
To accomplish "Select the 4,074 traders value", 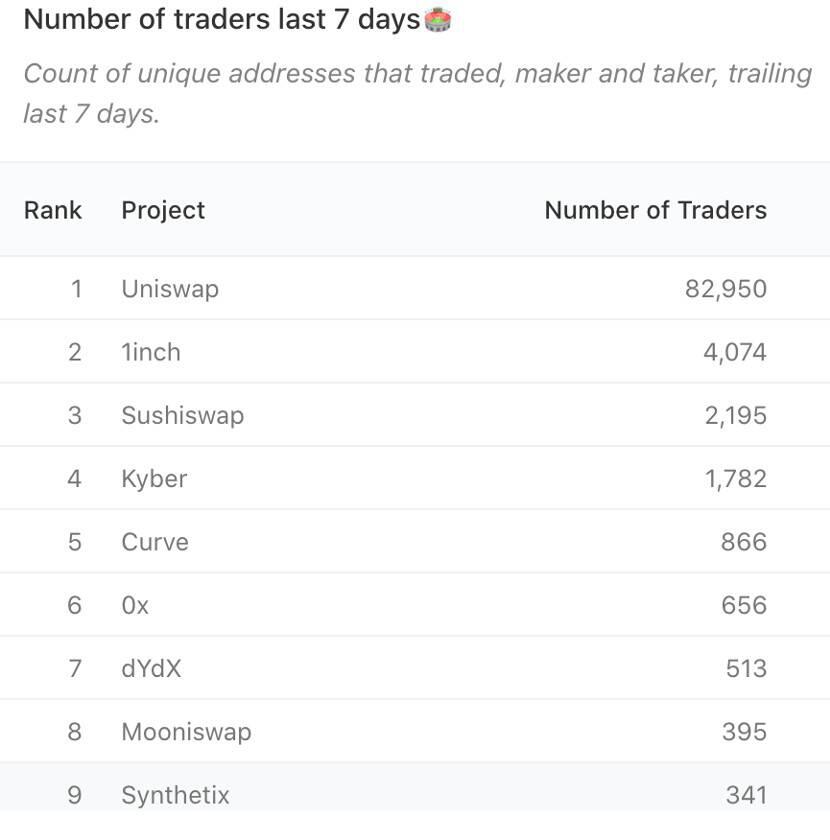I will click(x=735, y=352).
